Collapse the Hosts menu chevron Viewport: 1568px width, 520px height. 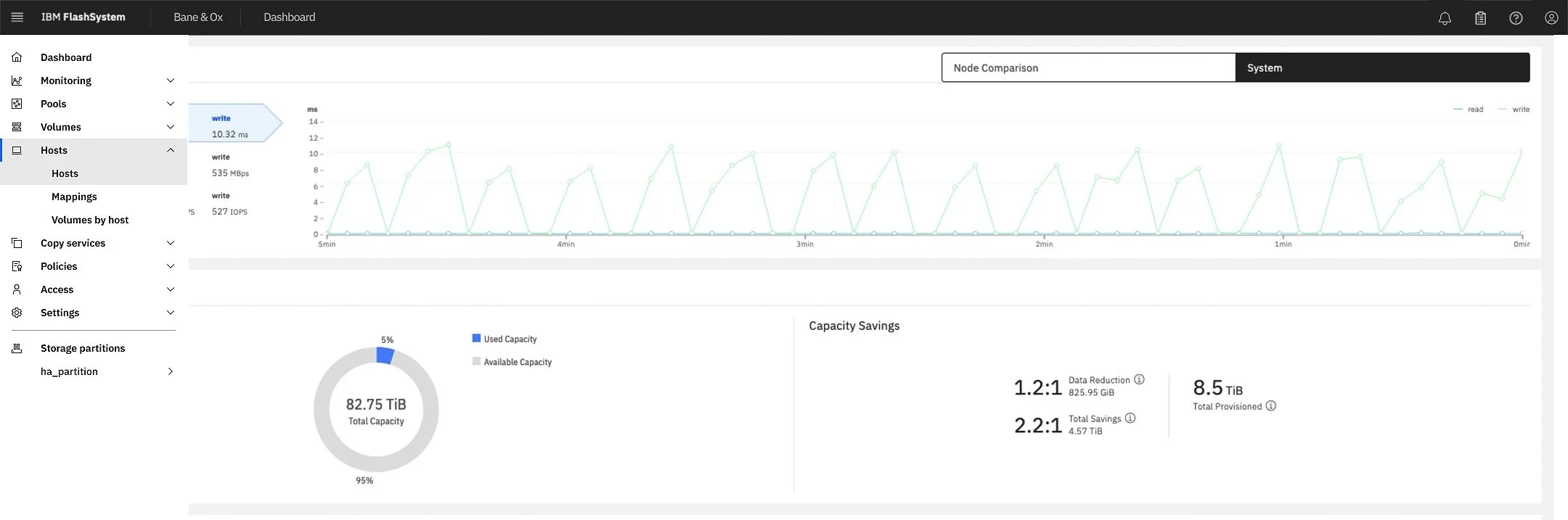click(171, 150)
